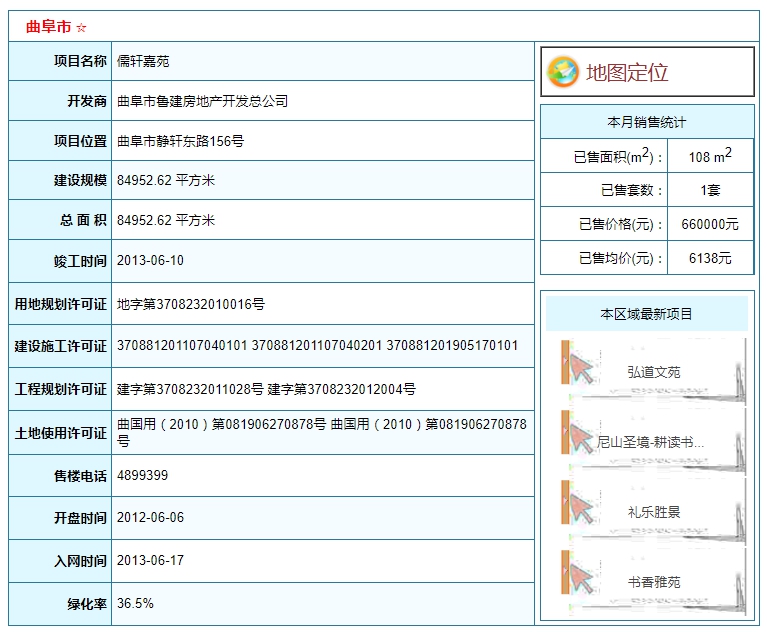Select sold units value 1套
The height and width of the screenshot is (632, 767).
coord(710,190)
